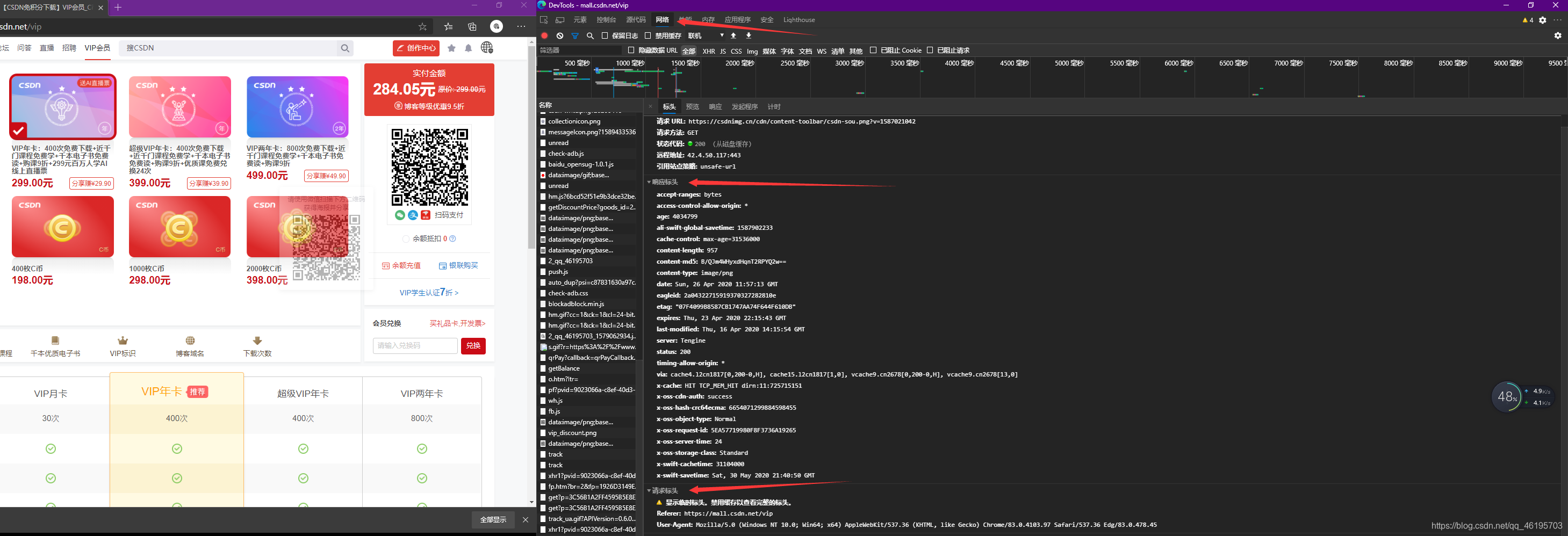Check the 隐藏数据 URL checkbox
1568x536 pixels.
(631, 50)
